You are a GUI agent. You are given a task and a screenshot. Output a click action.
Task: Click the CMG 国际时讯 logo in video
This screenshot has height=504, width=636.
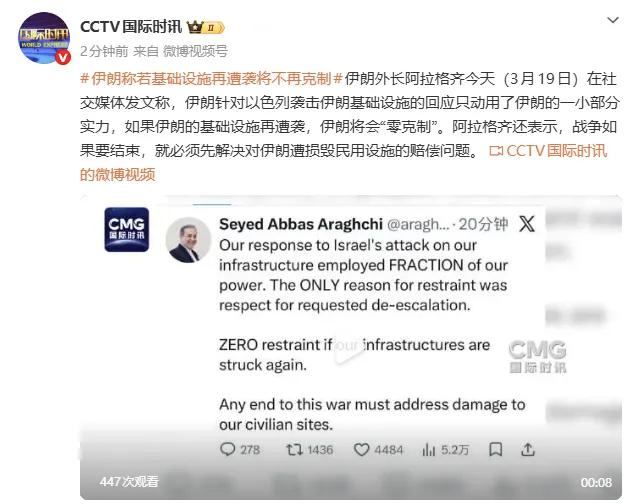127,229
